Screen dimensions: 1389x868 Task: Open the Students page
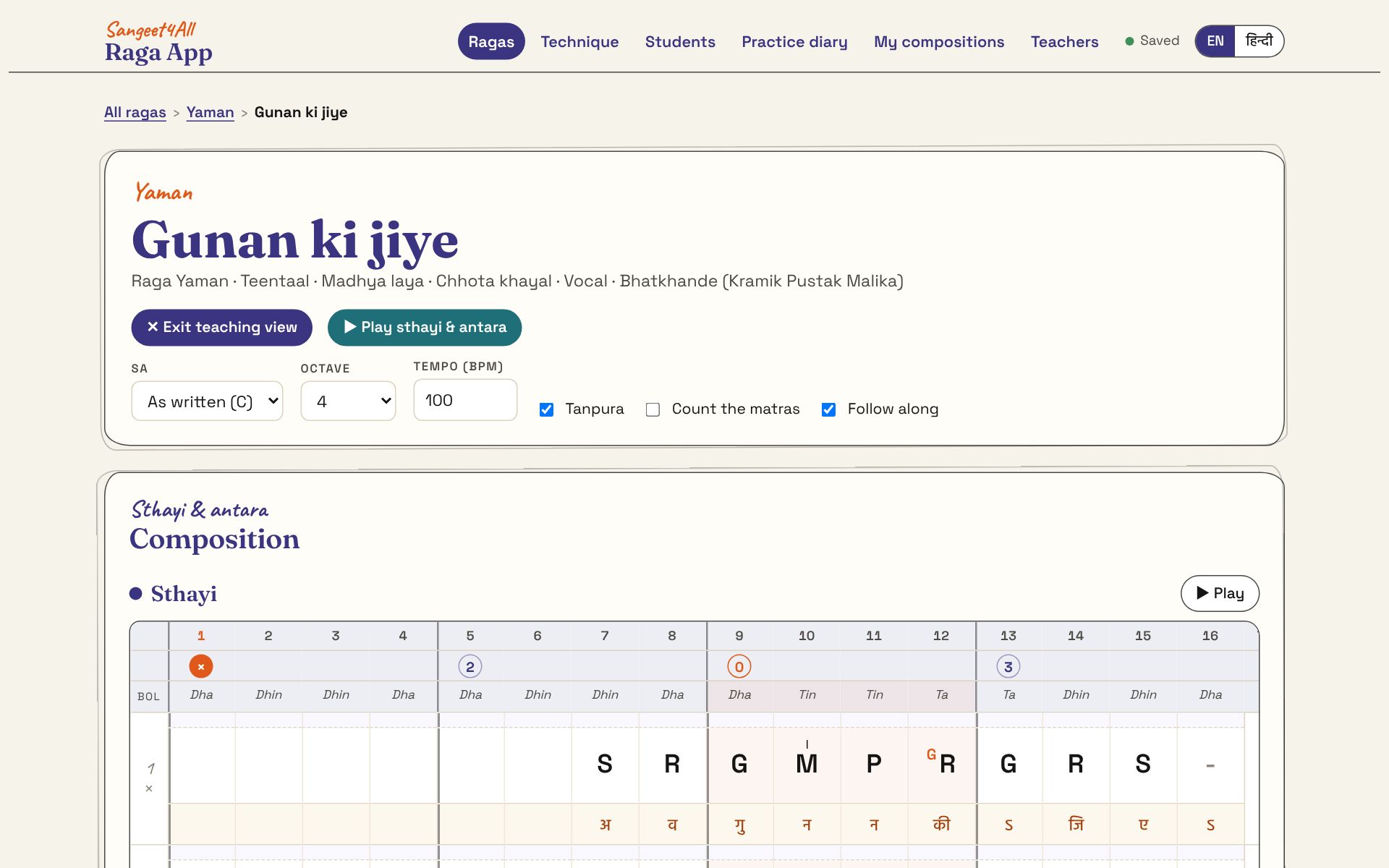[x=680, y=41]
